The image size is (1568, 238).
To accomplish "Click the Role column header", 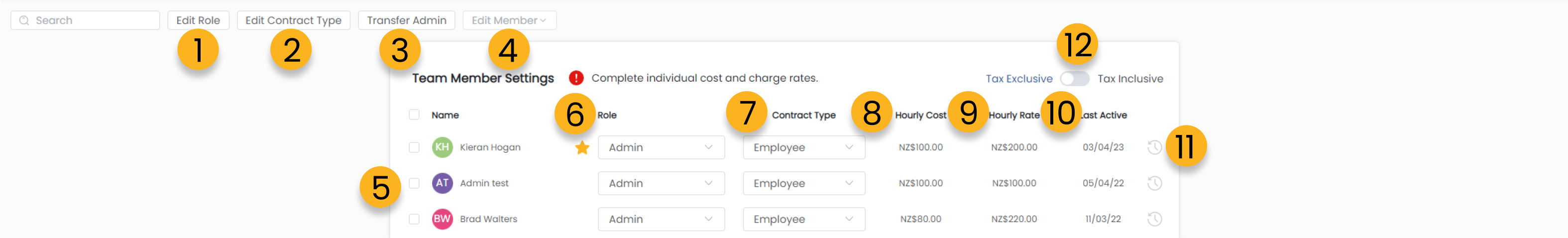I will 607,115.
